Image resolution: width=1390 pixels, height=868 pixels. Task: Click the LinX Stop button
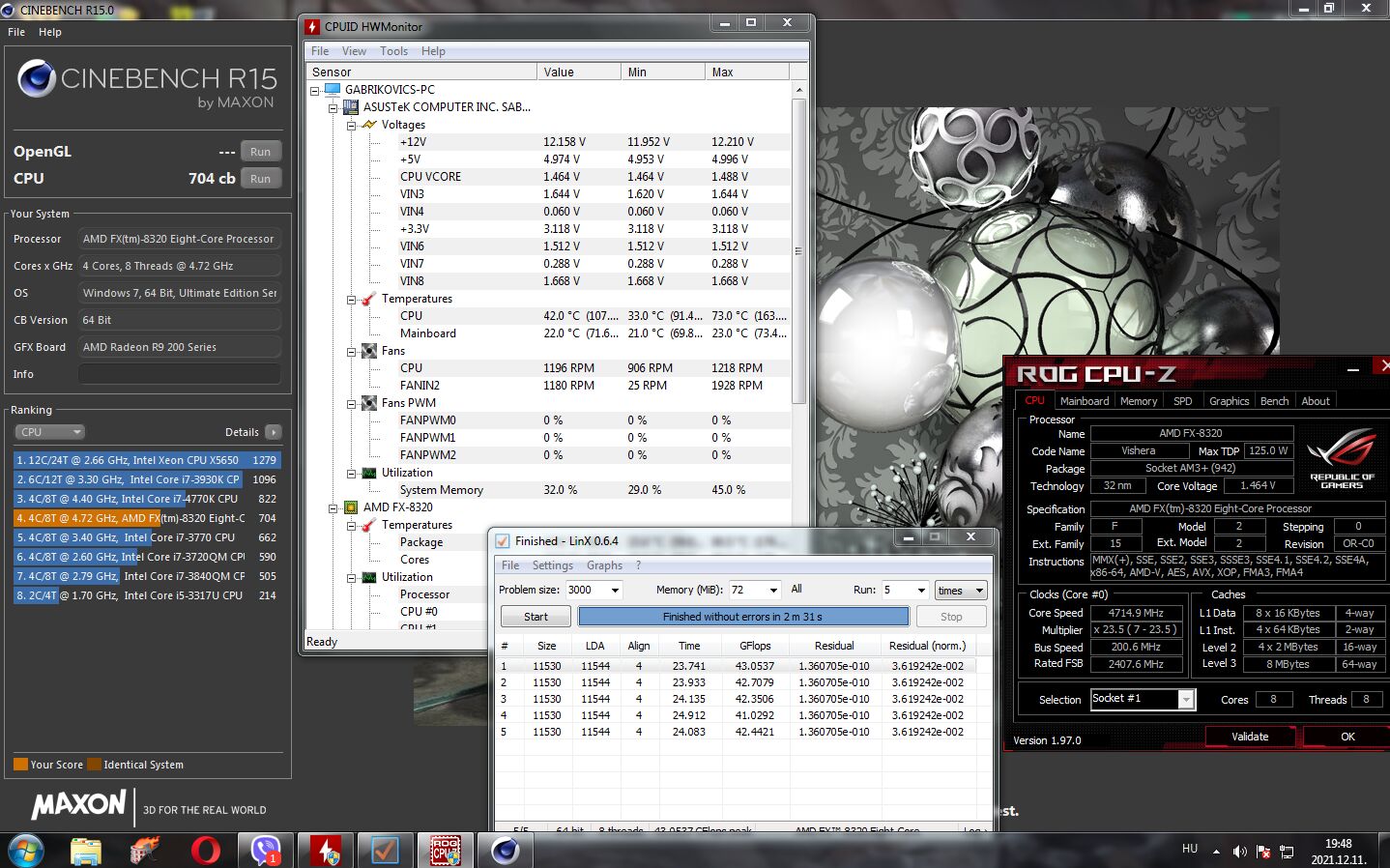[951, 617]
